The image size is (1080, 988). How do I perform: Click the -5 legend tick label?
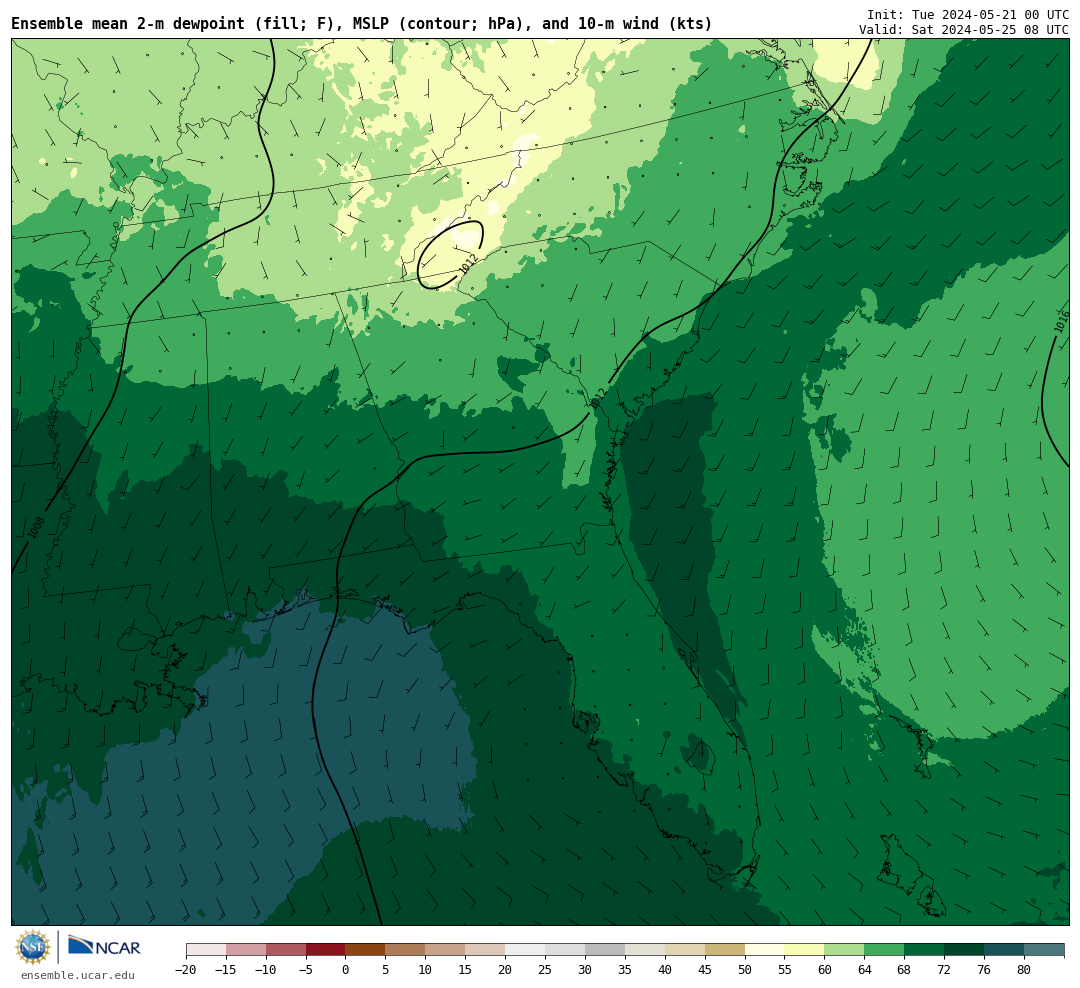306,970
